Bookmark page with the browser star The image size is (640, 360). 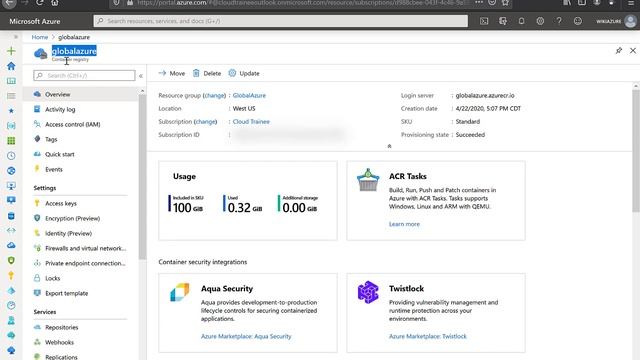tap(505, 2)
